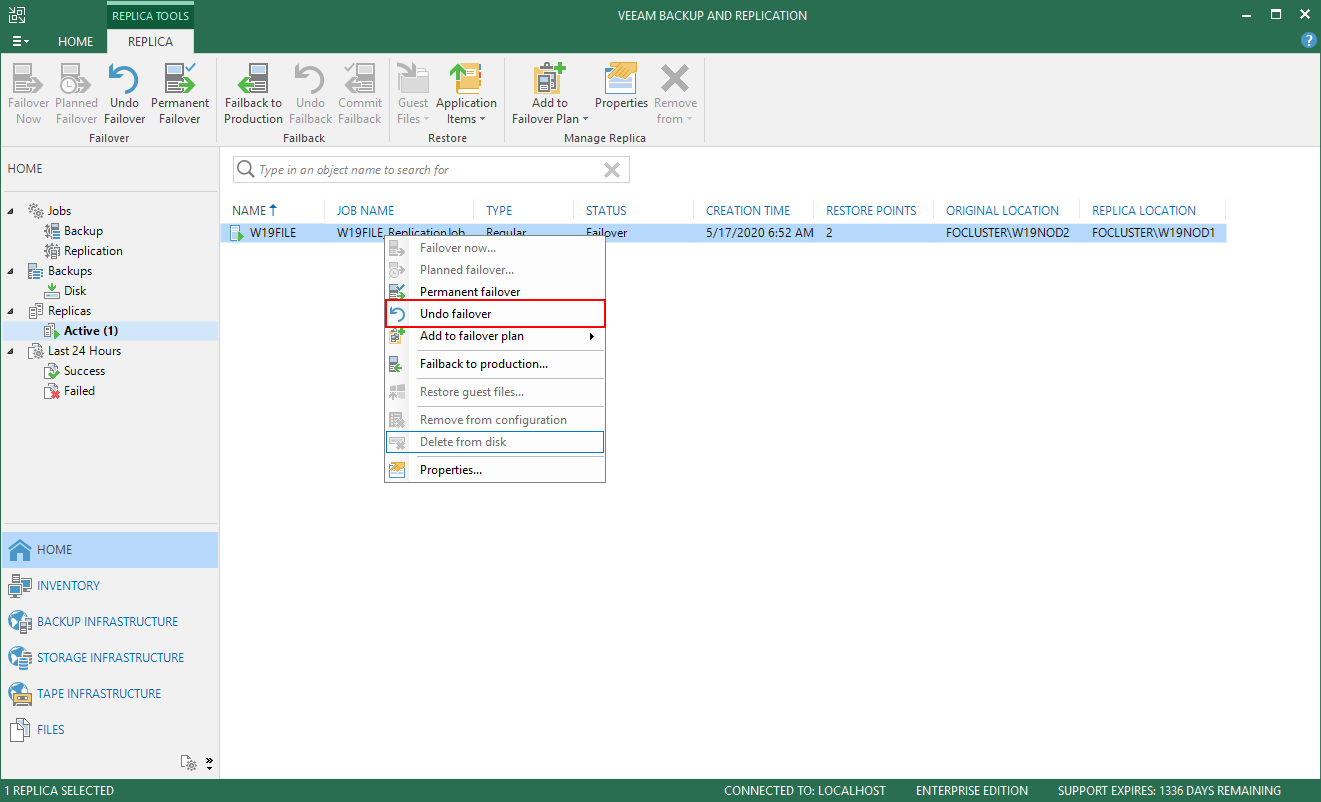Sort by the TYPE column header
This screenshot has width=1321, height=802.
pos(499,211)
